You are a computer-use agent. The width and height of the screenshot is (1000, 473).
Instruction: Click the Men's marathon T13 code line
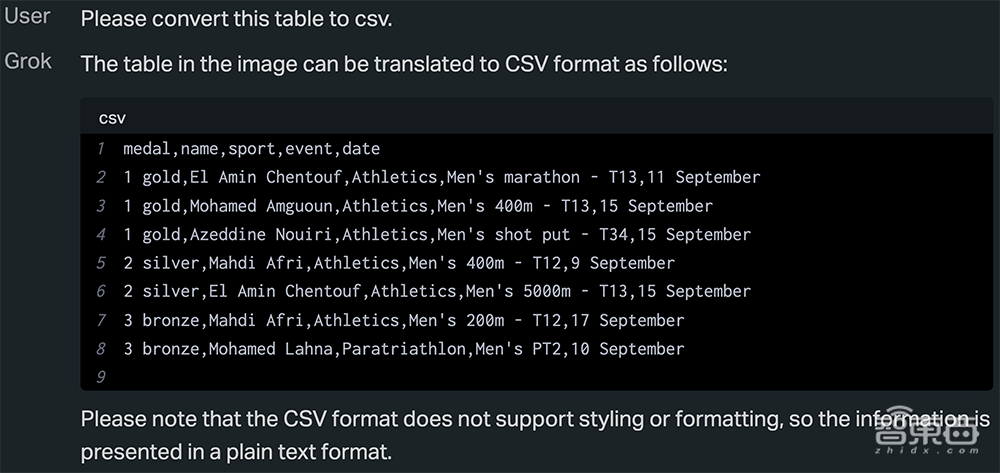(441, 177)
